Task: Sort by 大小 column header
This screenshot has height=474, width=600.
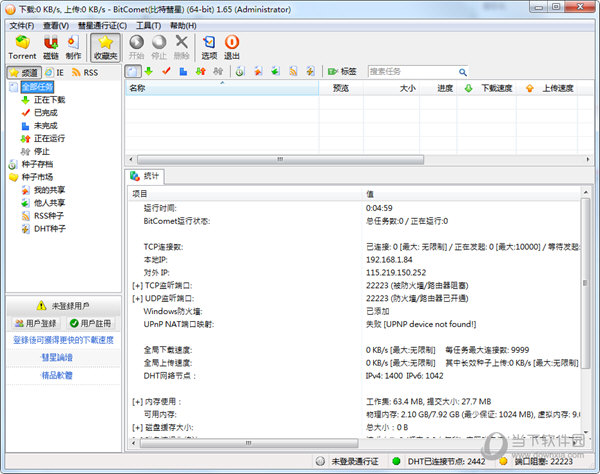Action: coord(391,88)
